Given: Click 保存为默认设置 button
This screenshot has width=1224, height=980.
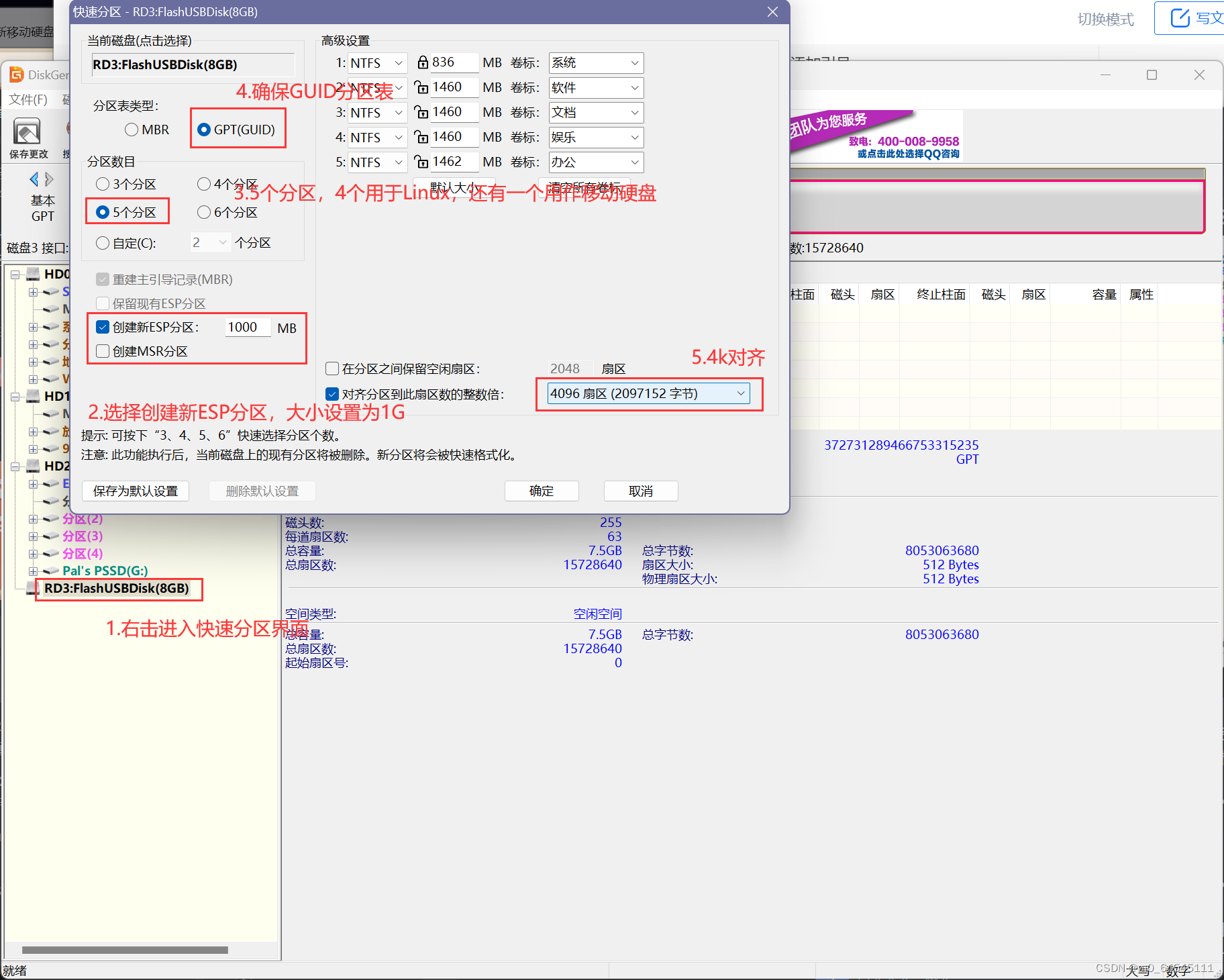Looking at the screenshot, I should click(x=136, y=491).
